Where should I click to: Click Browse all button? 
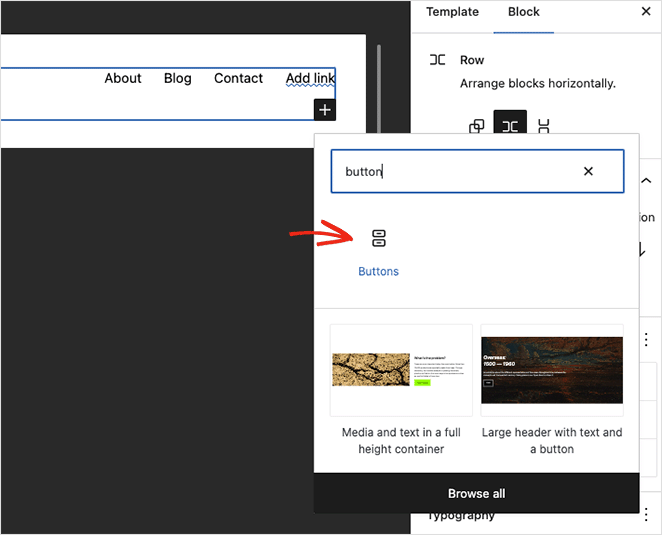(x=476, y=493)
